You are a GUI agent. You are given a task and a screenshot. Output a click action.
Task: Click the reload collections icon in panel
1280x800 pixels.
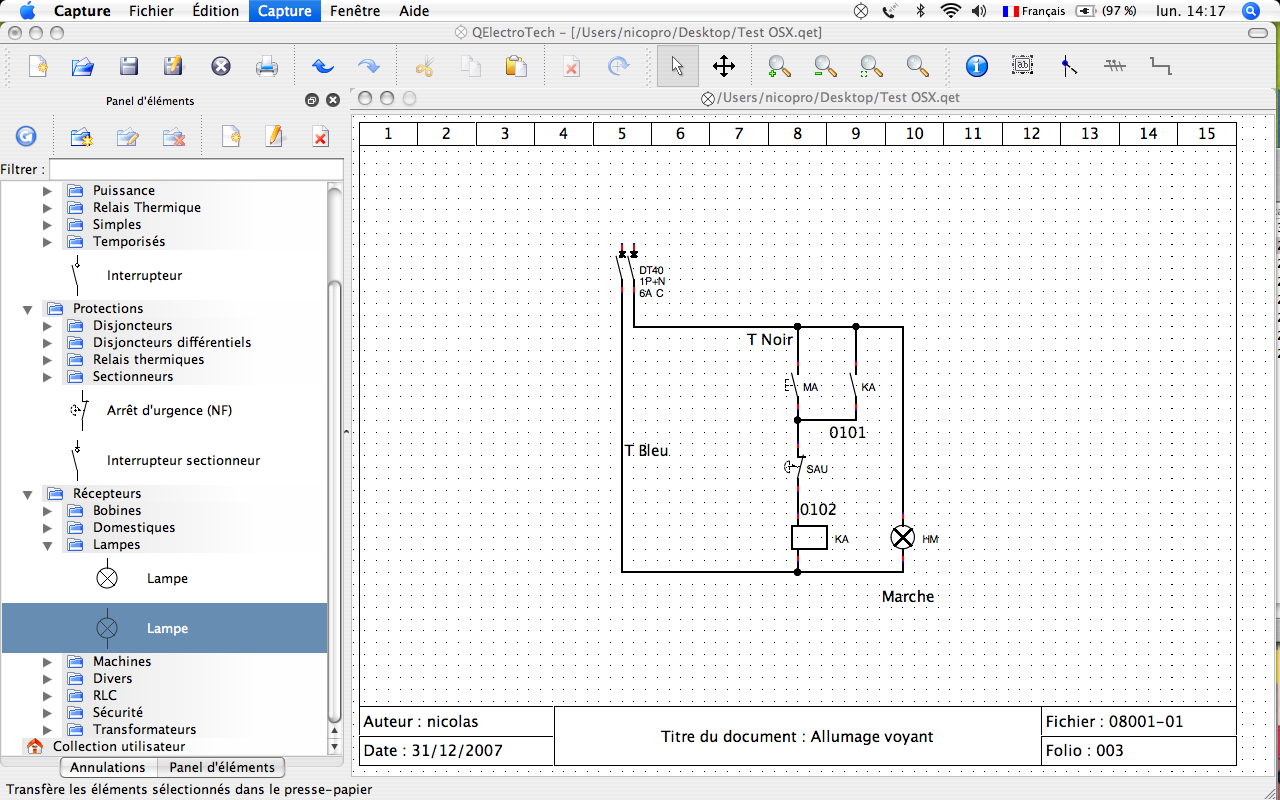(26, 137)
